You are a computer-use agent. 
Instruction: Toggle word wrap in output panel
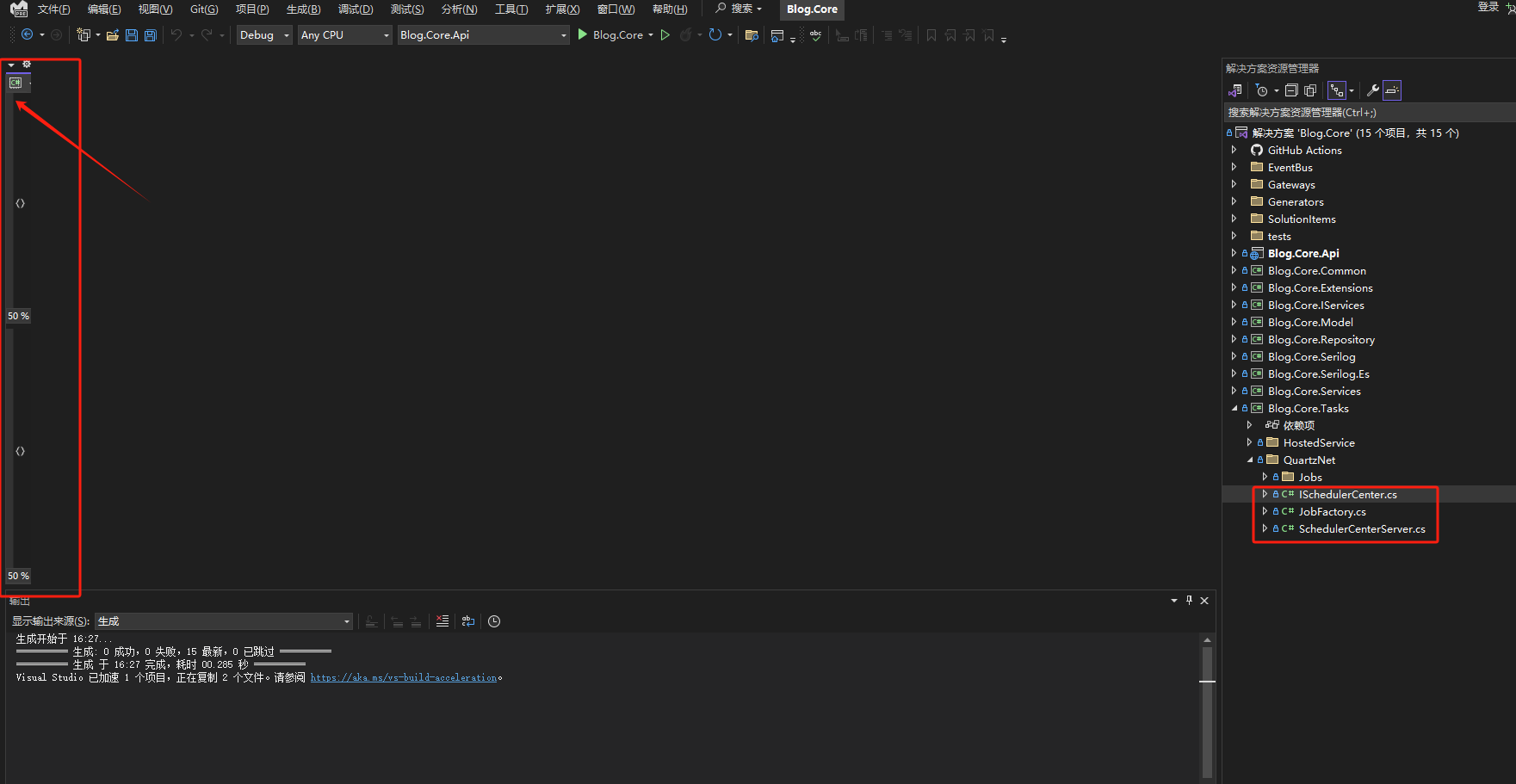pos(468,620)
